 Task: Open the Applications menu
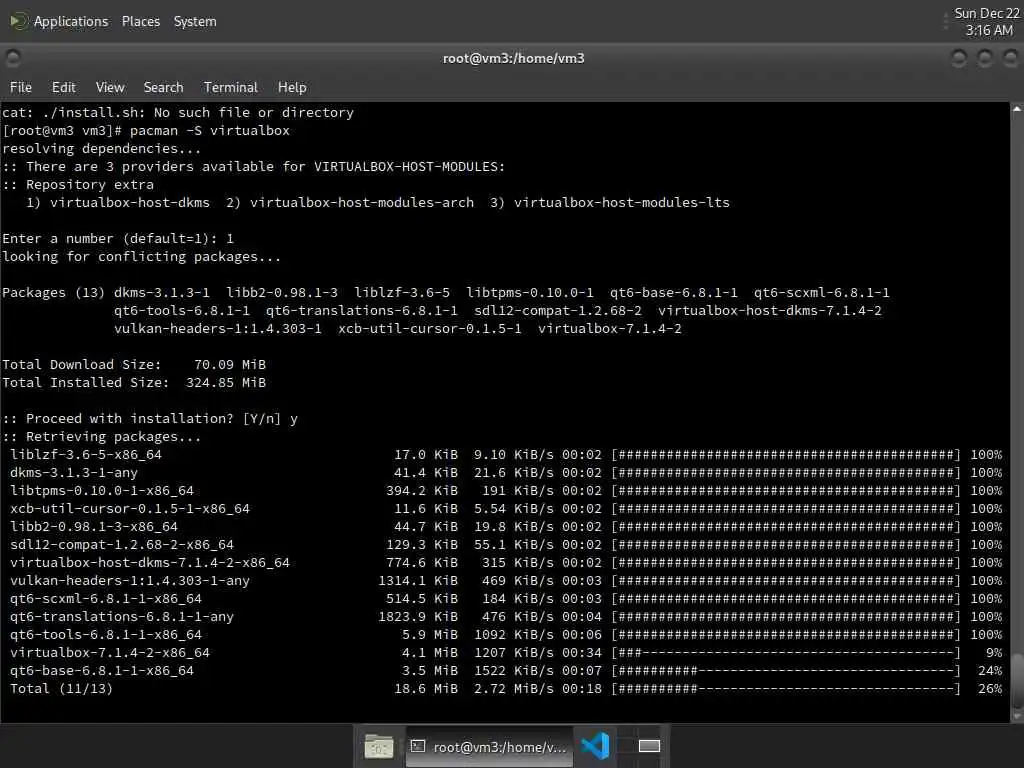(71, 22)
